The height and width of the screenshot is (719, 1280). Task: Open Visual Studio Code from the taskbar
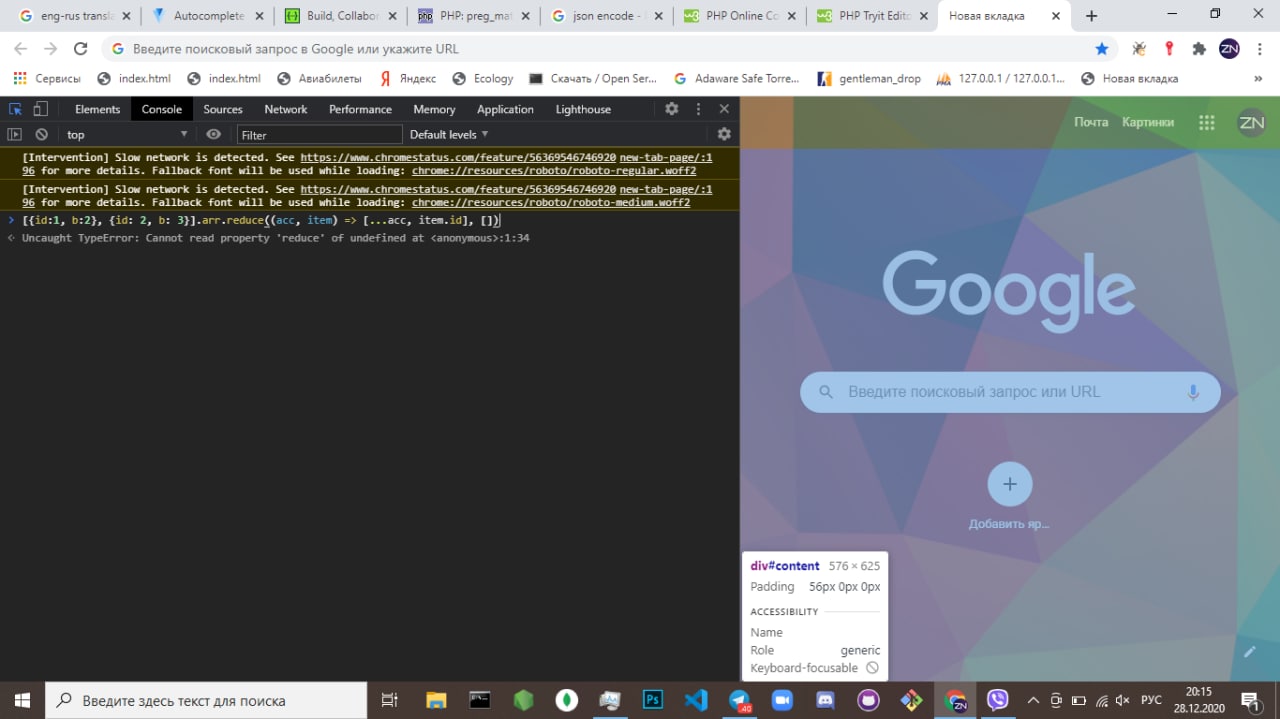696,700
